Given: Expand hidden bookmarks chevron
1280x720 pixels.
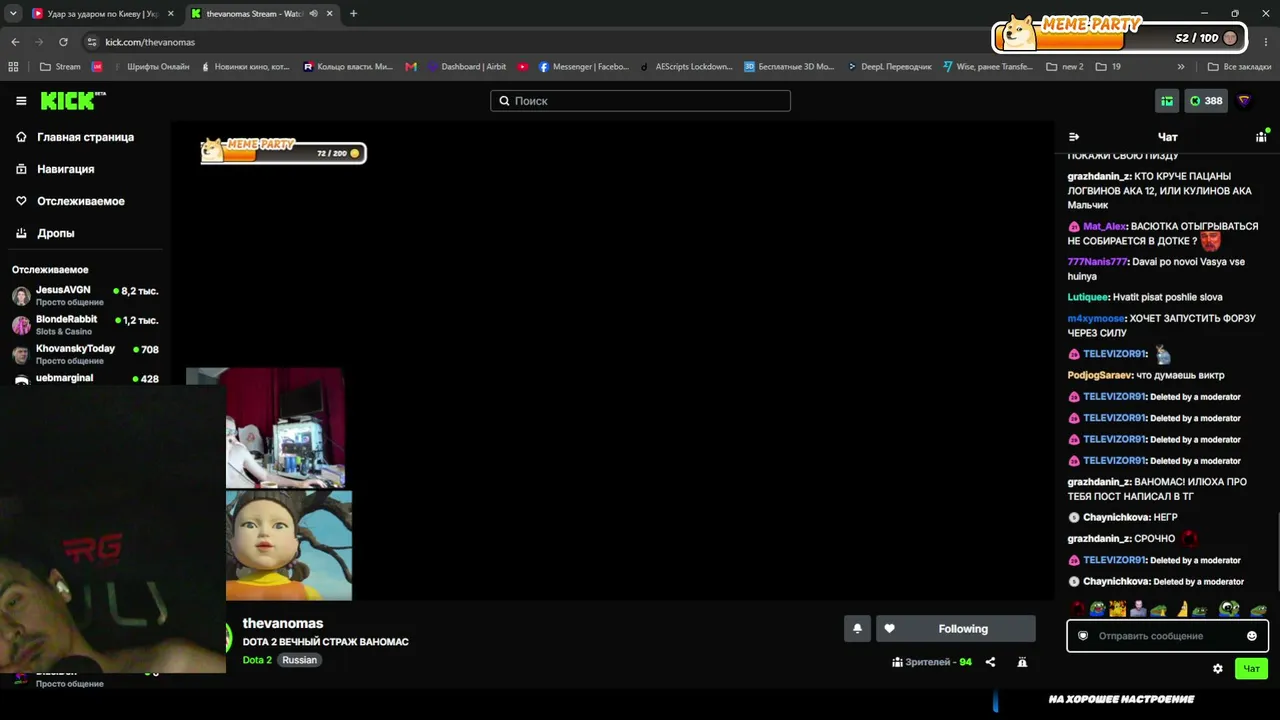Looking at the screenshot, I should (1181, 67).
